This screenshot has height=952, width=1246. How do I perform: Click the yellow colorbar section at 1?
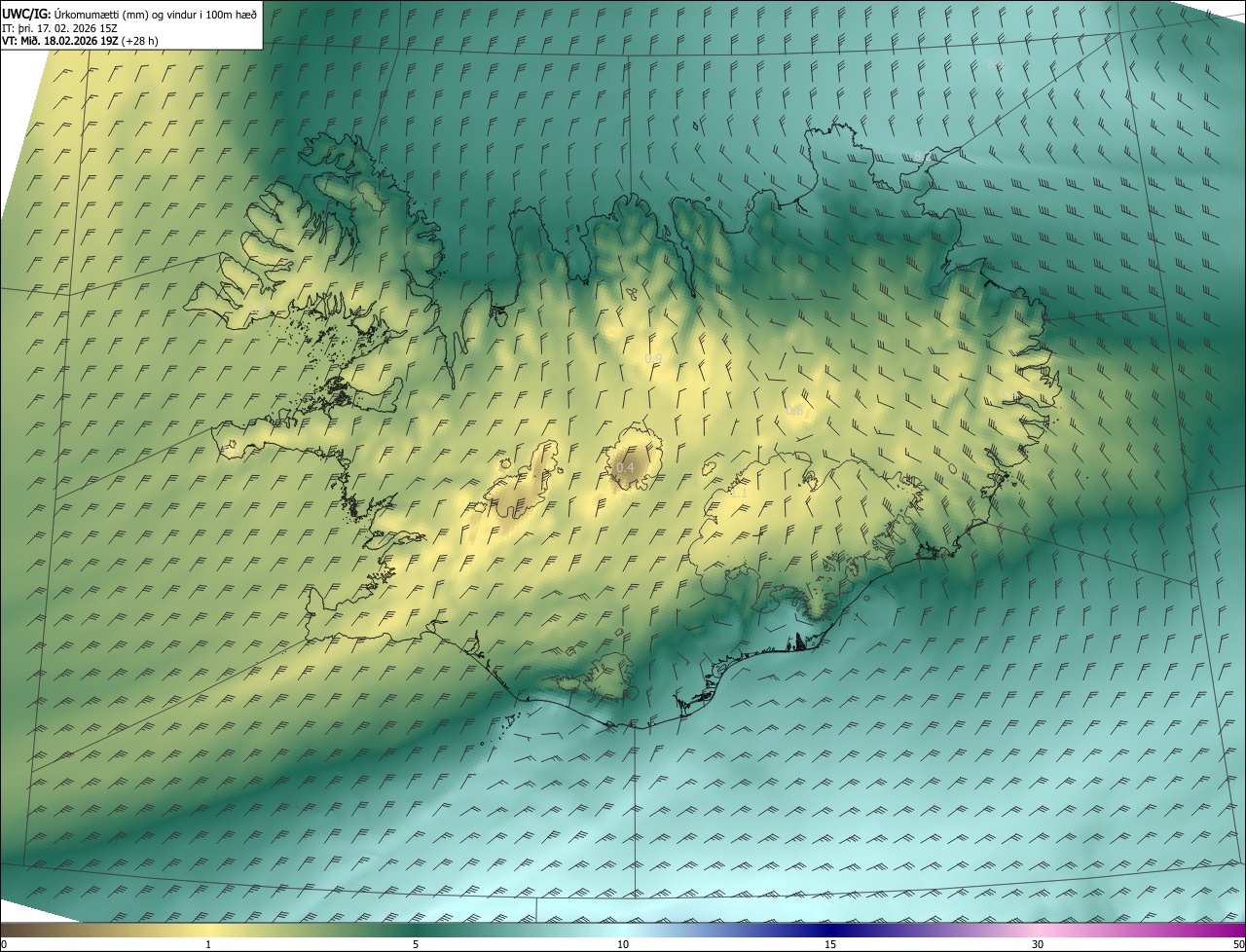click(207, 930)
